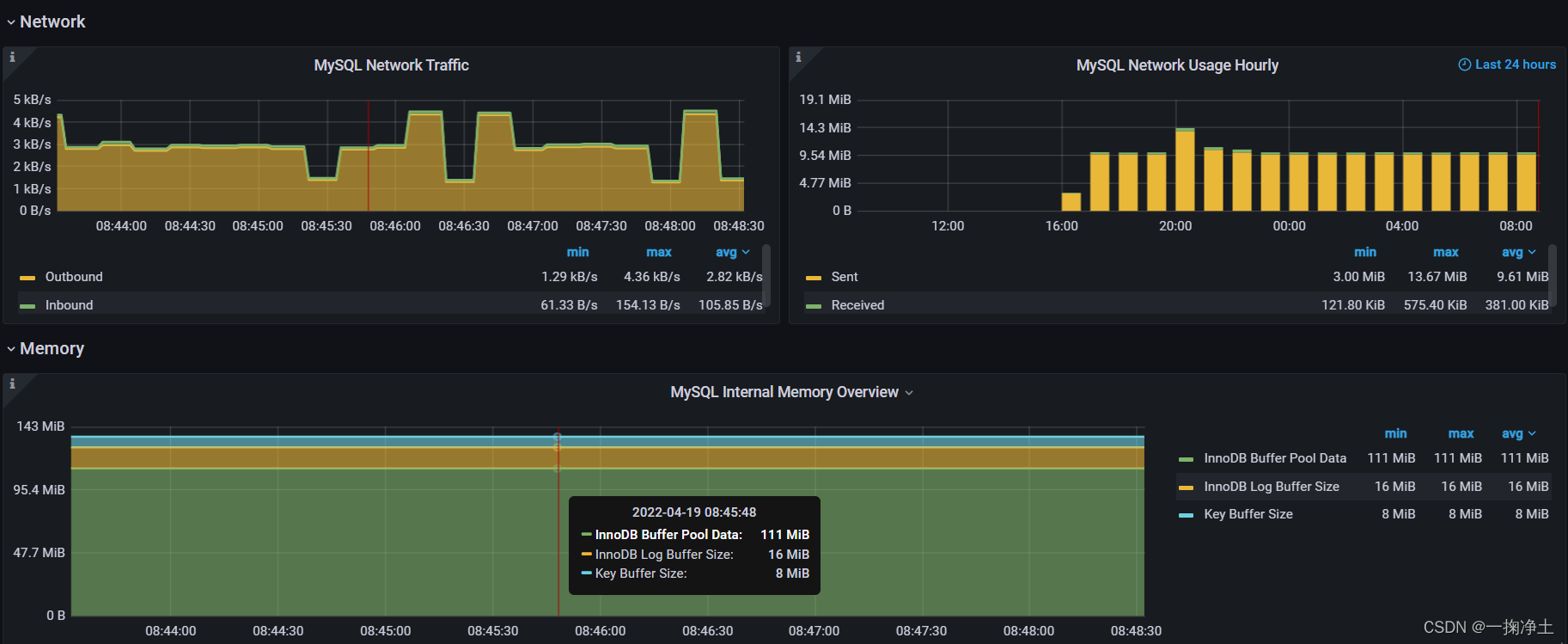Image resolution: width=1568 pixels, height=644 pixels.
Task: Toggle InnoDB Buffer Pool Data series
Action: (x=1275, y=458)
